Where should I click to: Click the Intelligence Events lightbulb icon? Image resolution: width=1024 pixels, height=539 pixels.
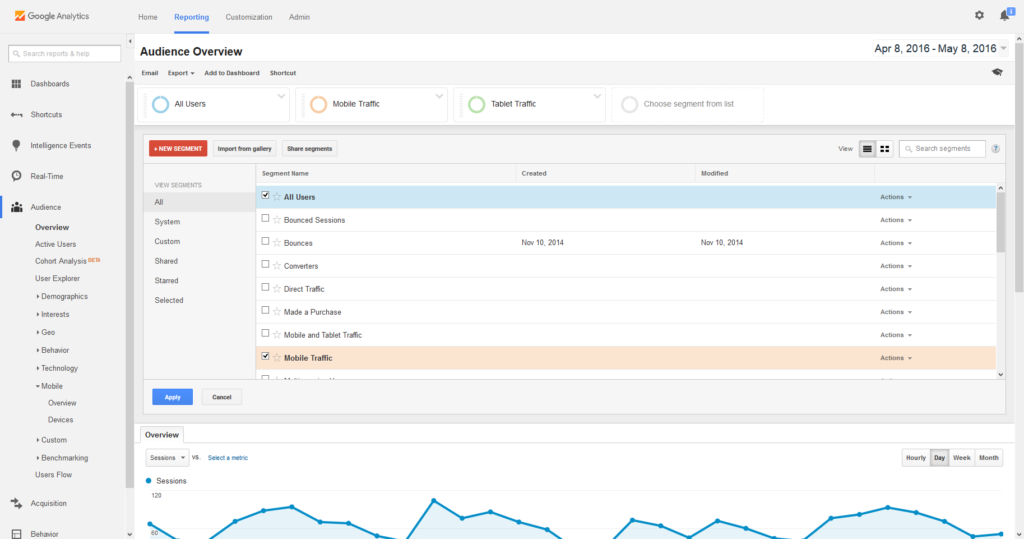[16, 146]
